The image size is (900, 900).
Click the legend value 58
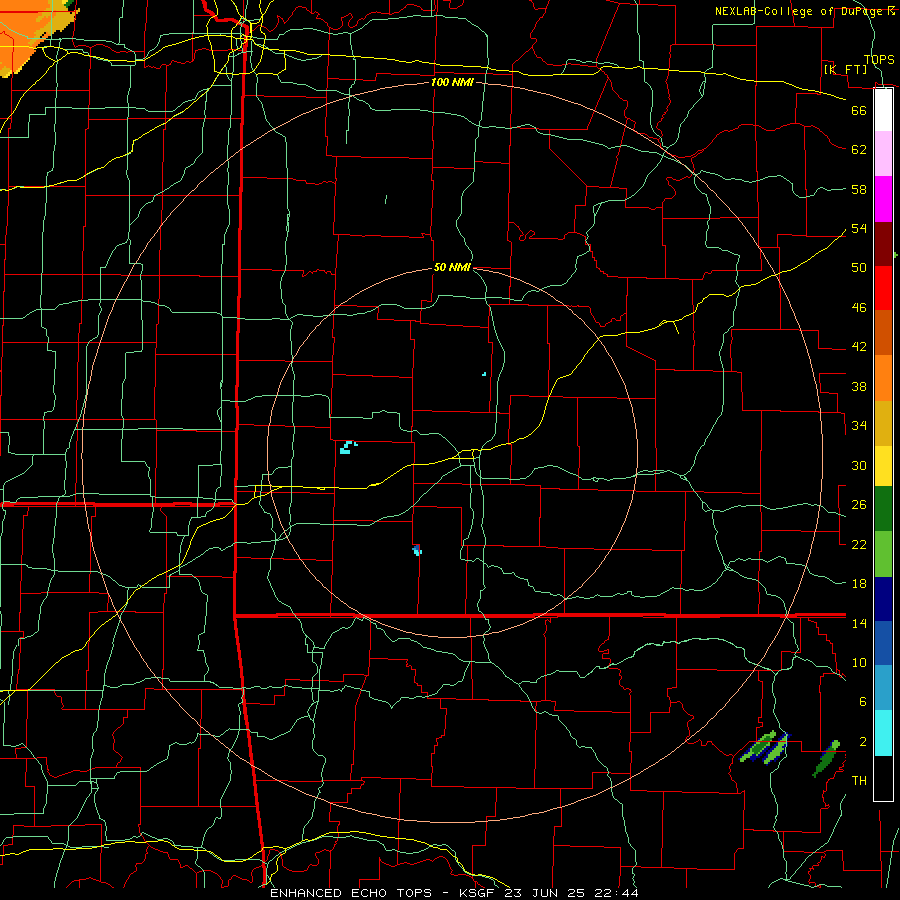[859, 189]
